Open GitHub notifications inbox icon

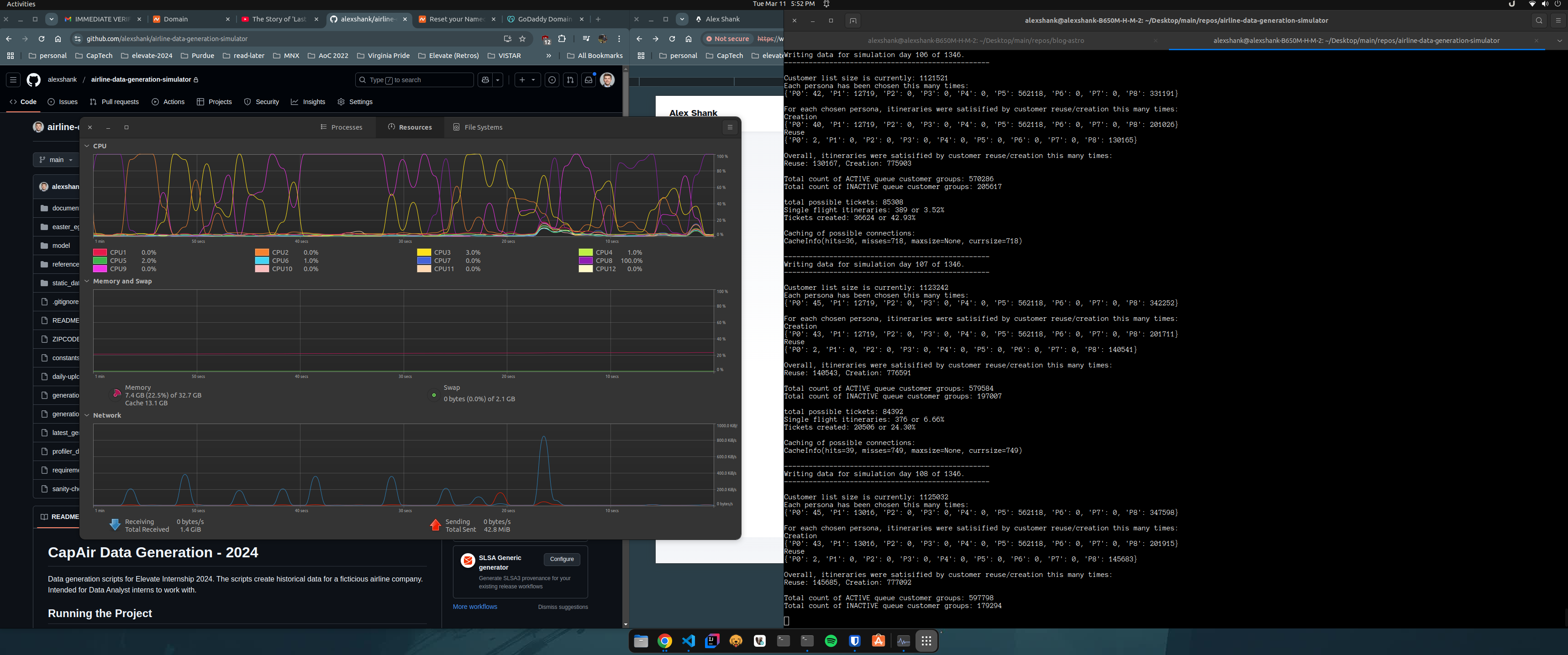(588, 80)
